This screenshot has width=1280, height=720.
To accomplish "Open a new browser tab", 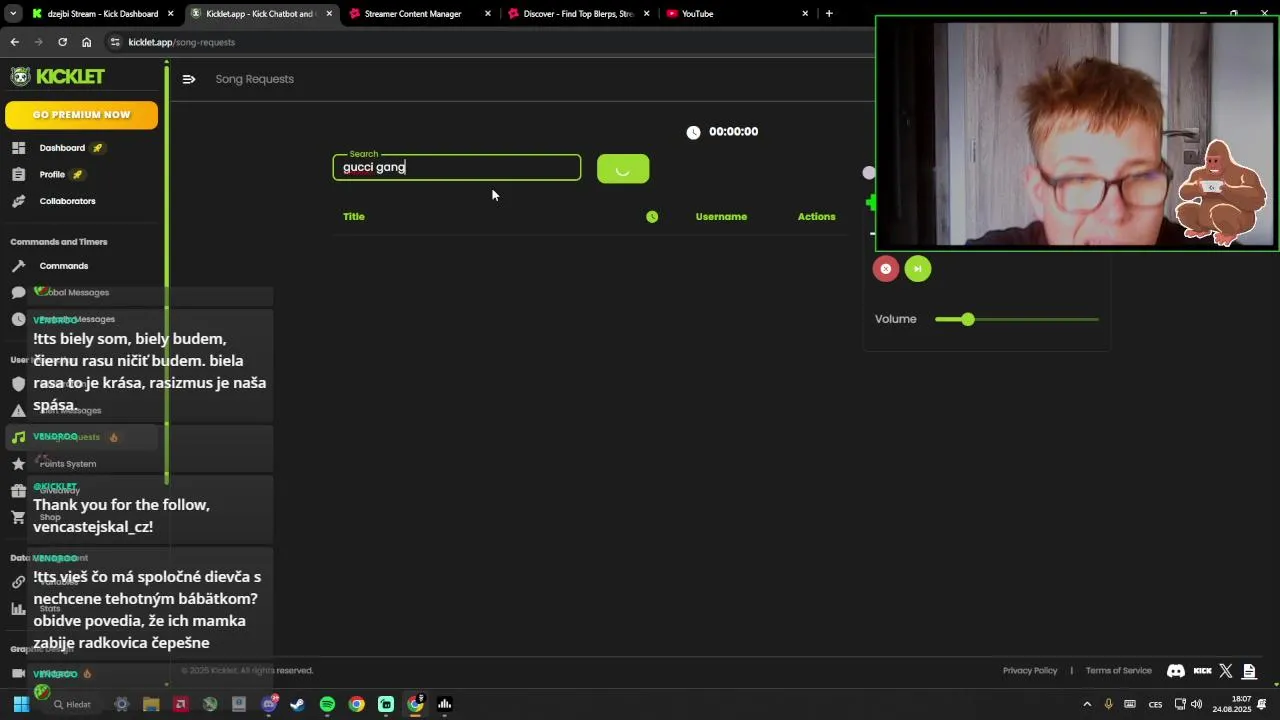I will click(829, 14).
